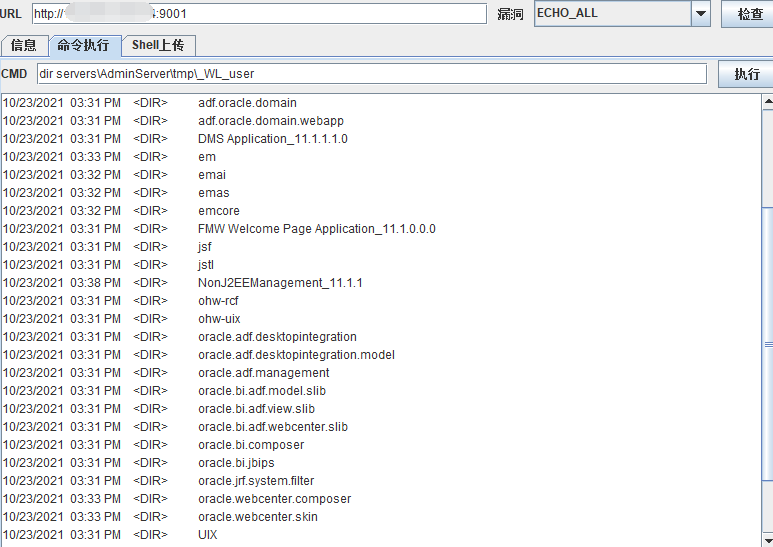
Task: Select the oracle.adf.desktopintegration.model line
Action: pyautogui.click(x=199, y=355)
